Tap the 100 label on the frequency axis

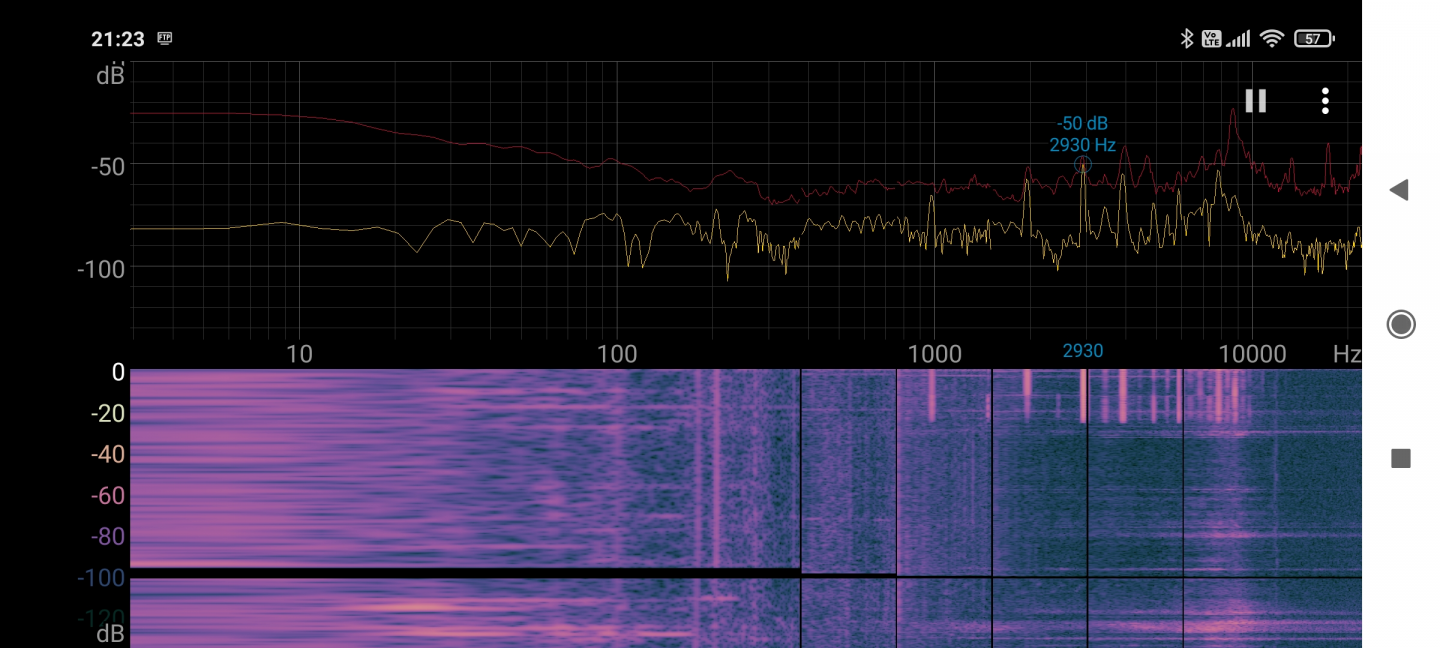pyautogui.click(x=616, y=354)
